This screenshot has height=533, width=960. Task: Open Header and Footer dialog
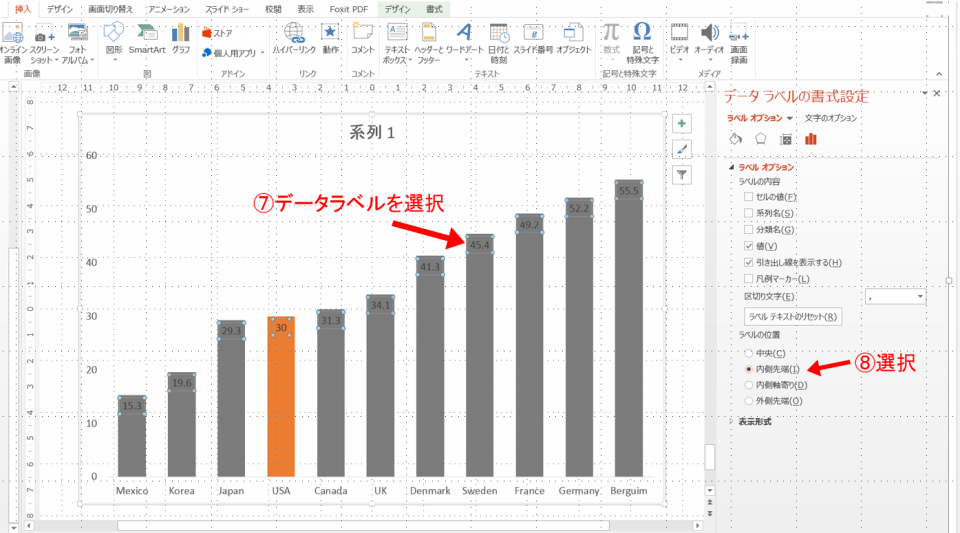429,43
